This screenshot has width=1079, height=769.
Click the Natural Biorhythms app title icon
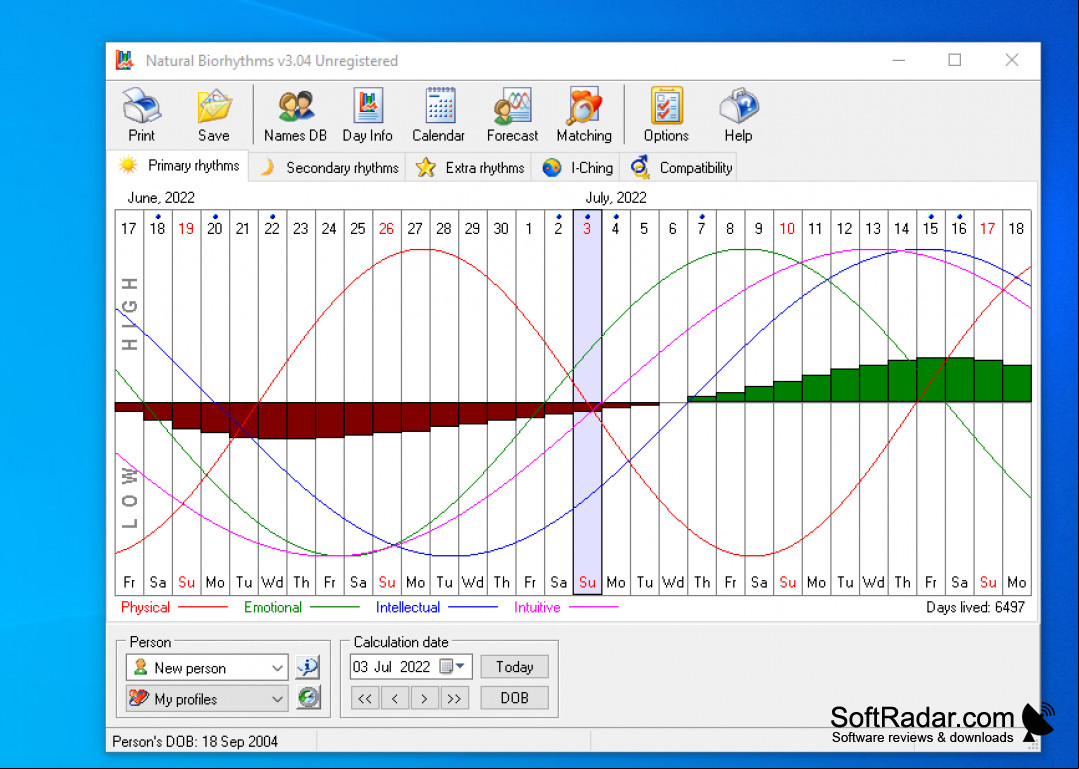click(125, 61)
